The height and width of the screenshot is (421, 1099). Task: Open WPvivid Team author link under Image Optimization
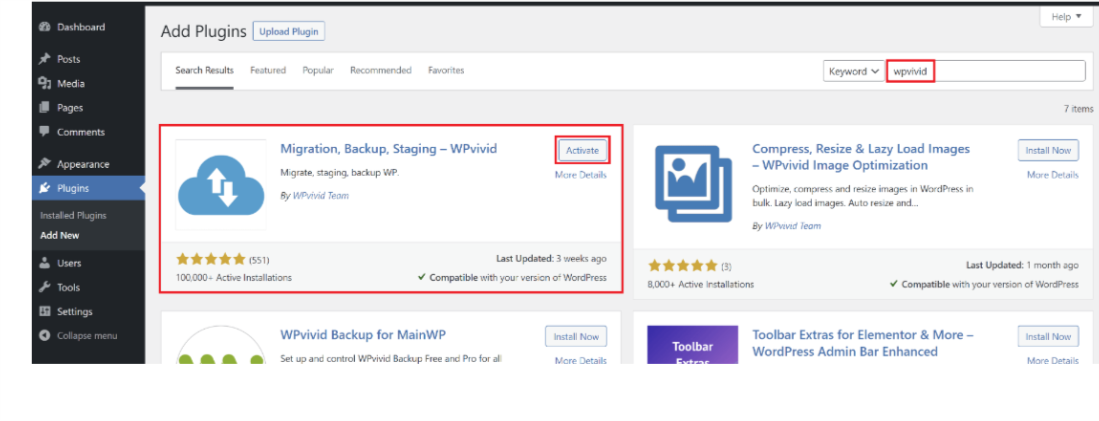793,226
